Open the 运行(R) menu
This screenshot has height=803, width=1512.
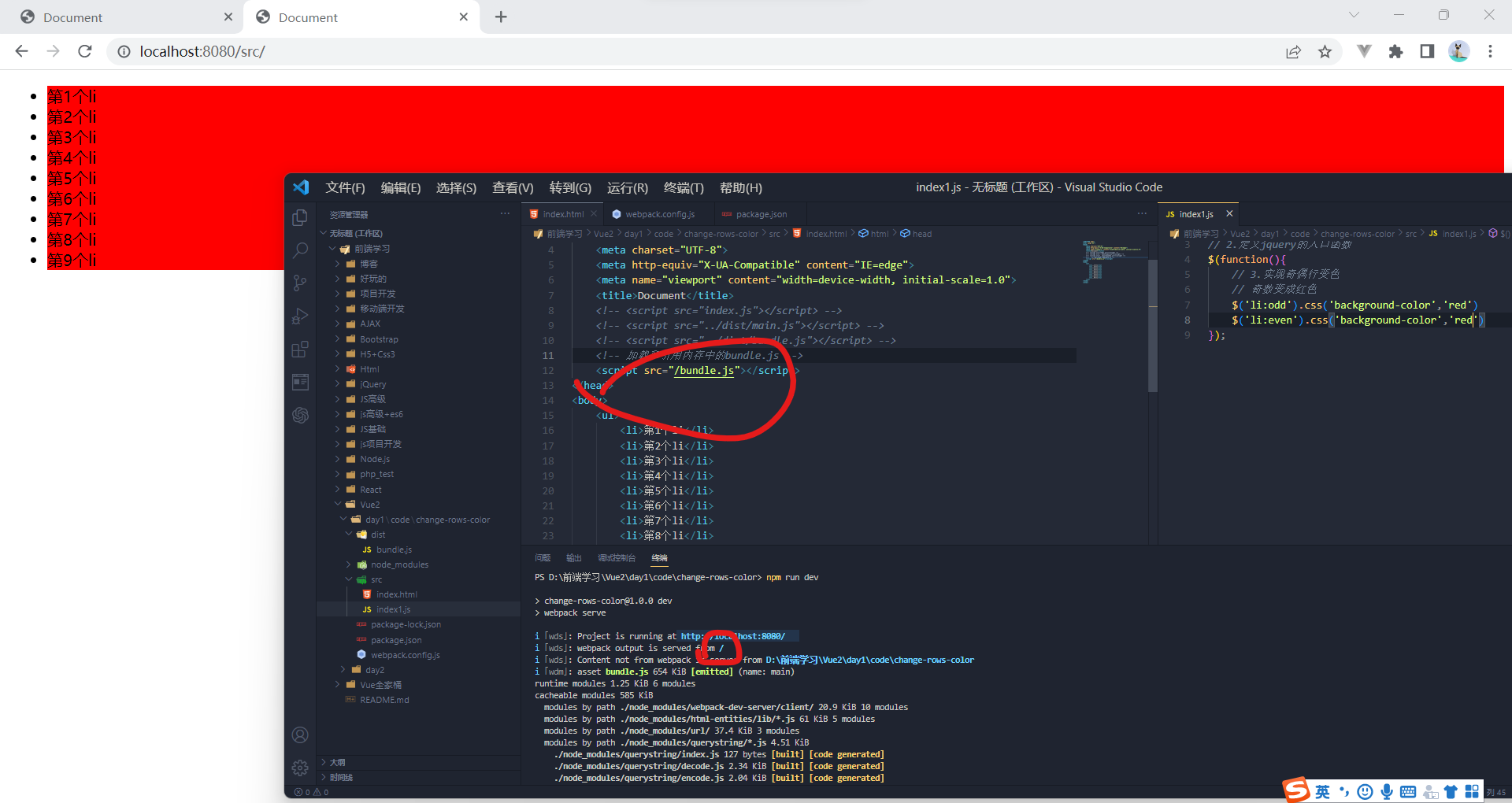pos(627,187)
